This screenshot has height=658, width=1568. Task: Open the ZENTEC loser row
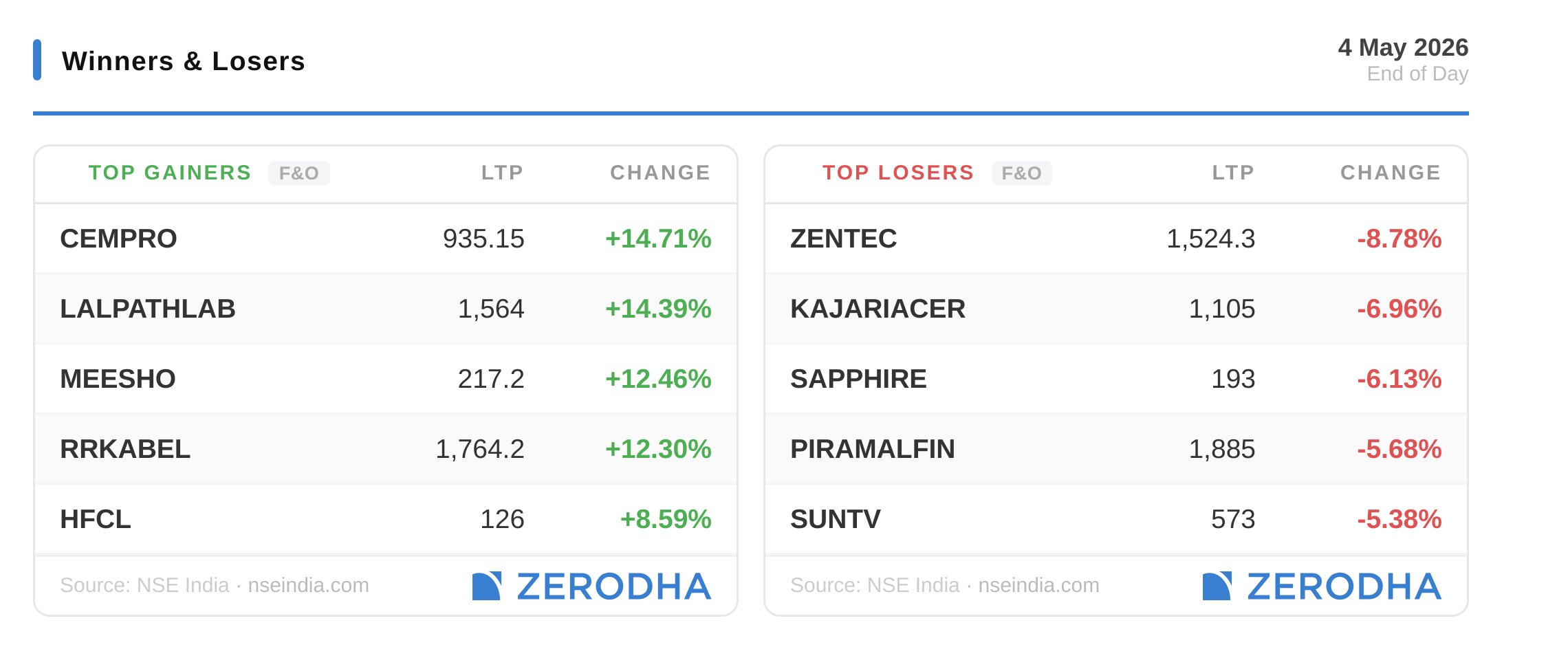point(1116,239)
